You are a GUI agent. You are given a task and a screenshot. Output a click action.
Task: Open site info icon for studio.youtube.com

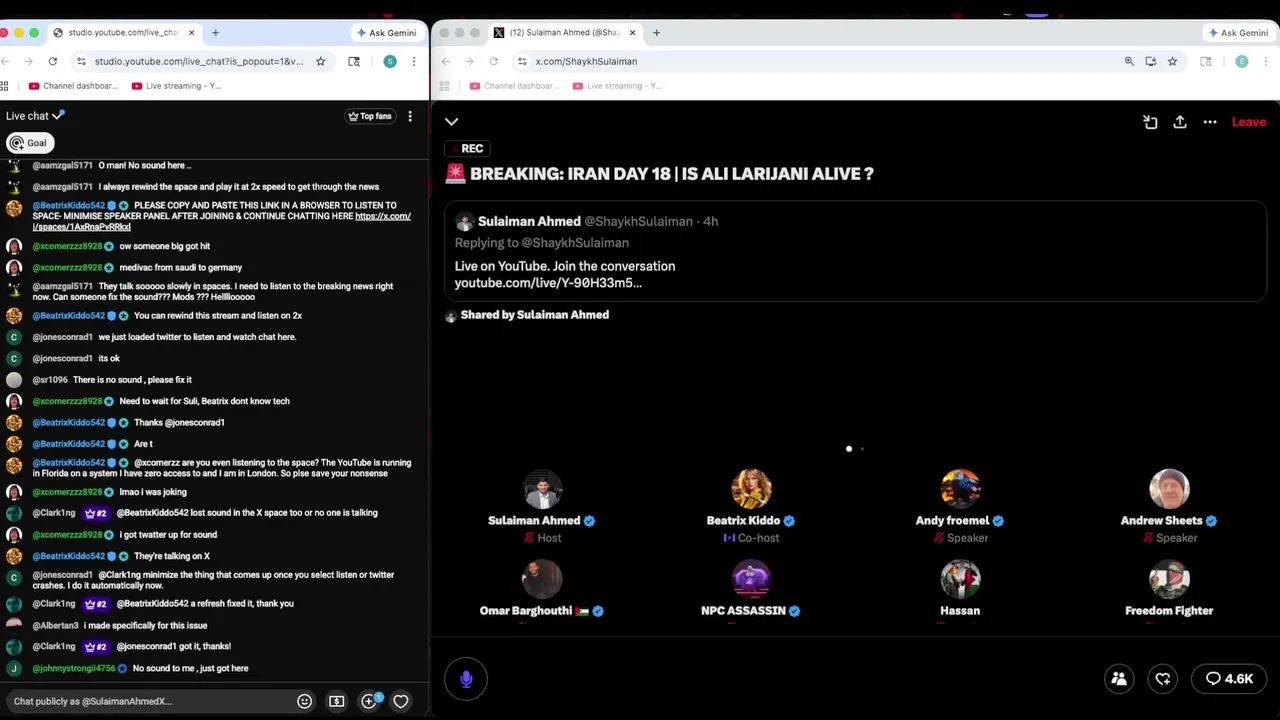(81, 61)
